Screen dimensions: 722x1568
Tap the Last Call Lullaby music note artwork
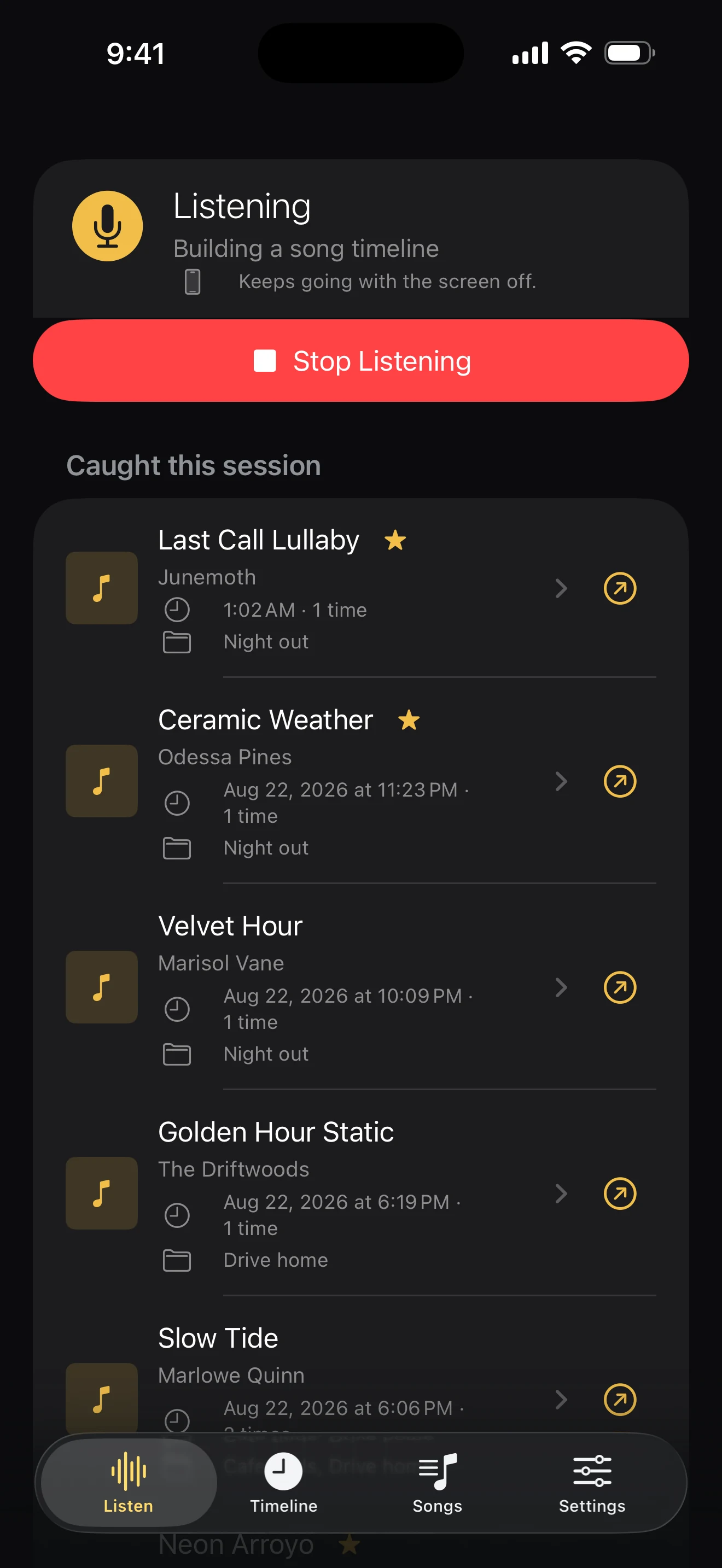click(x=102, y=588)
